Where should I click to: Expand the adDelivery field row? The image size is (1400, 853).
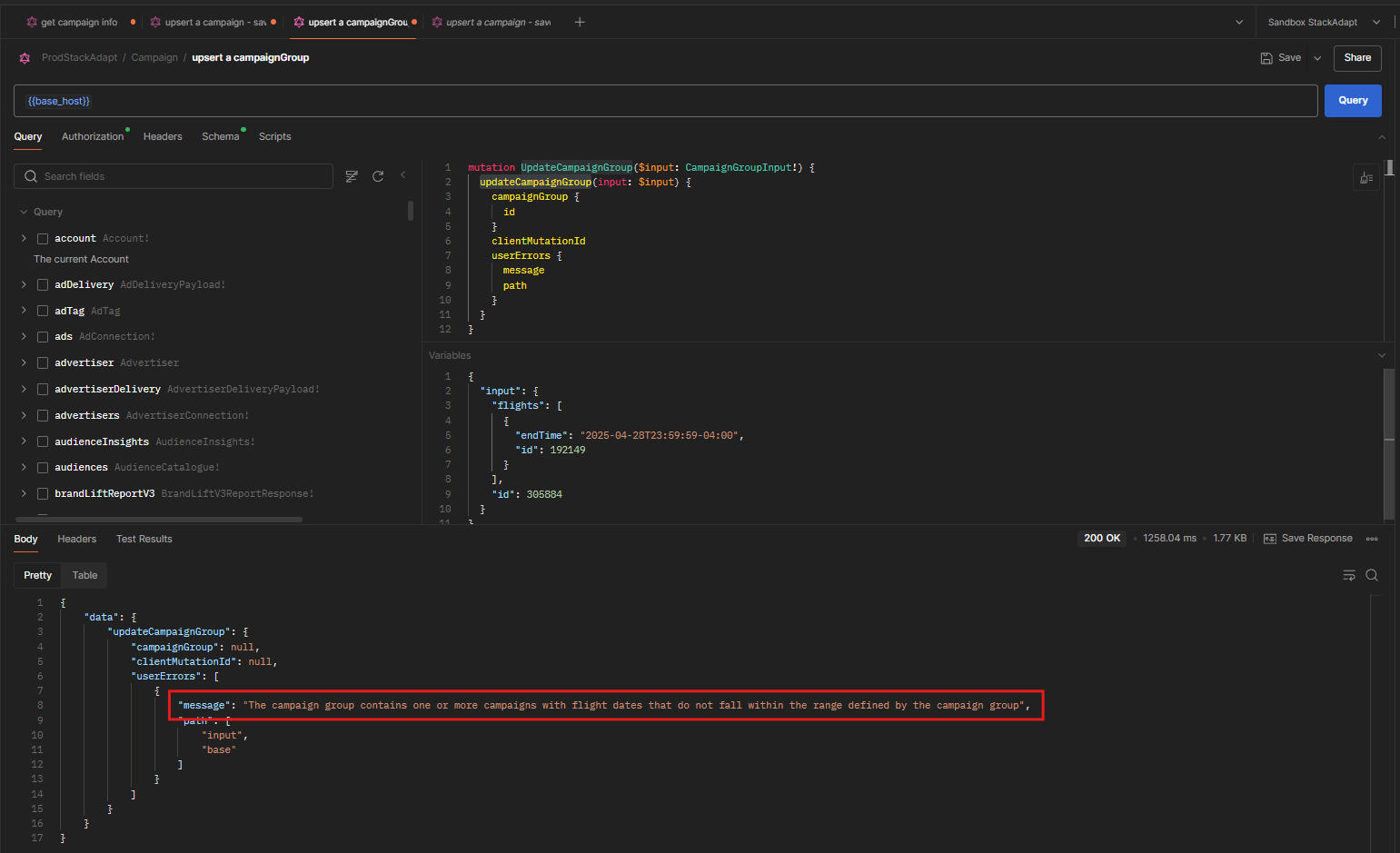click(24, 284)
